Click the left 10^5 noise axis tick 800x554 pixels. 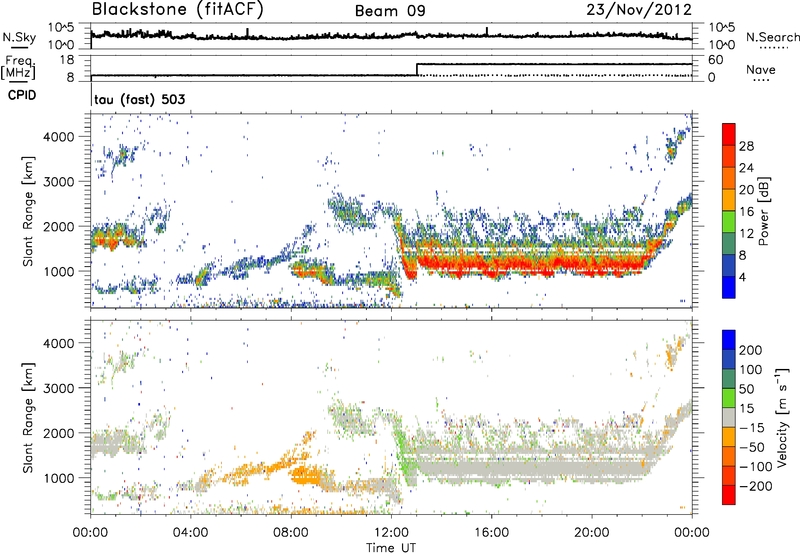(61, 28)
